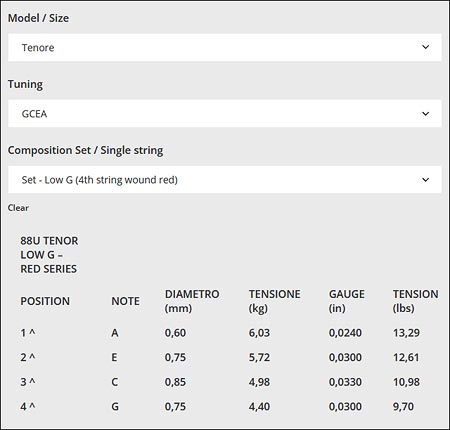Screen dimensions: 450x430
Task: Open the Model / Size dropdown showing Tenore
Action: (225, 47)
